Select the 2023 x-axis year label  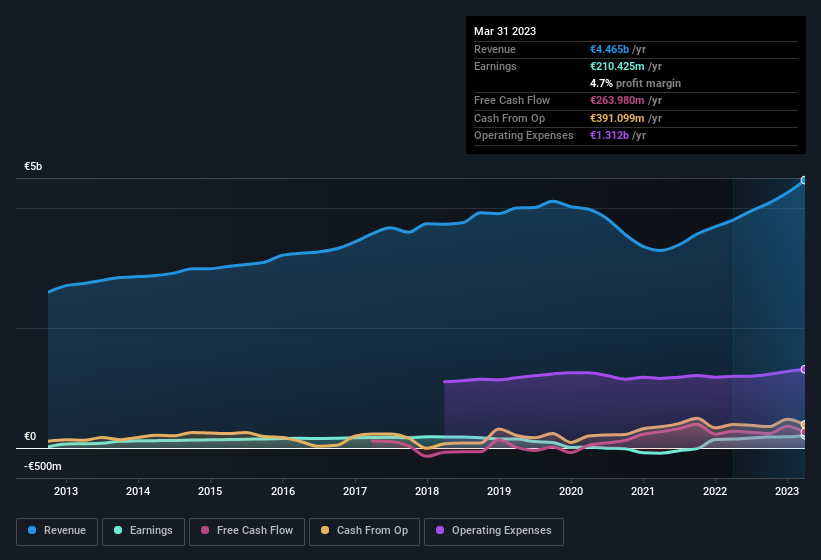point(788,491)
